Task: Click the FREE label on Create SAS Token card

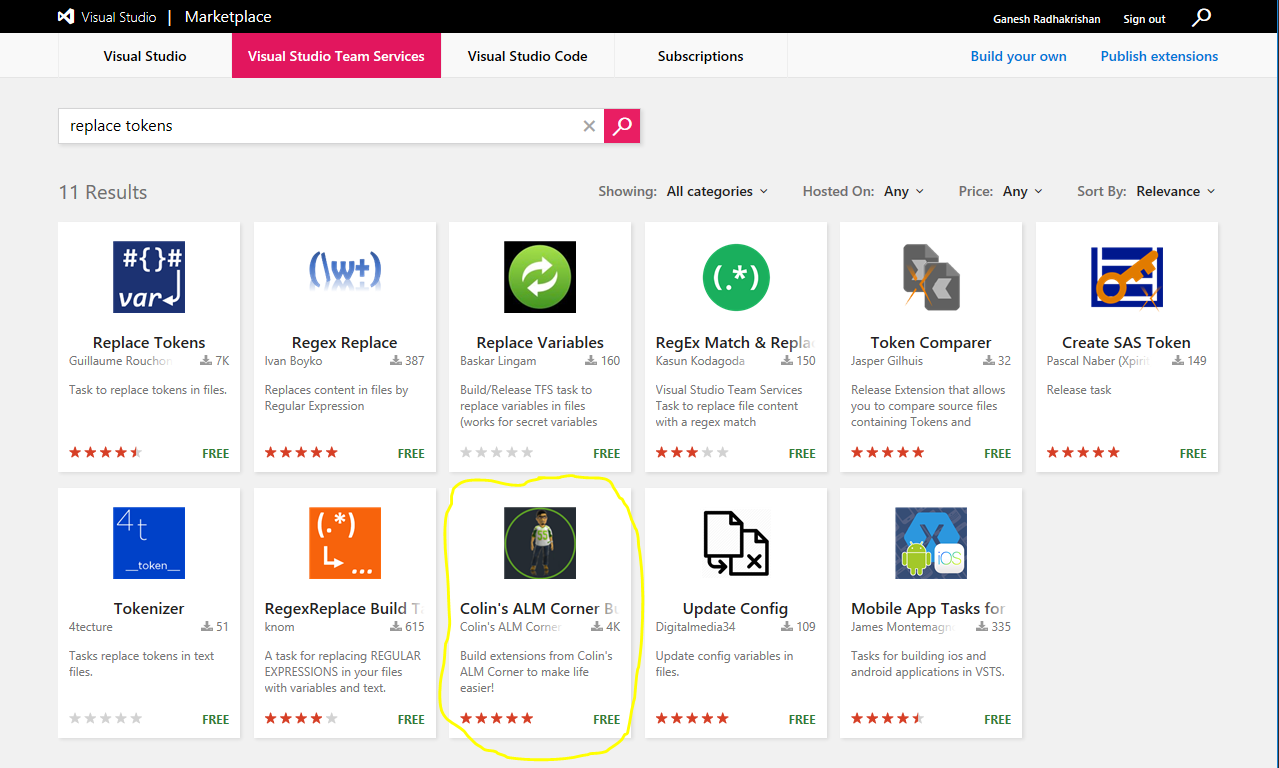Action: [x=1193, y=453]
